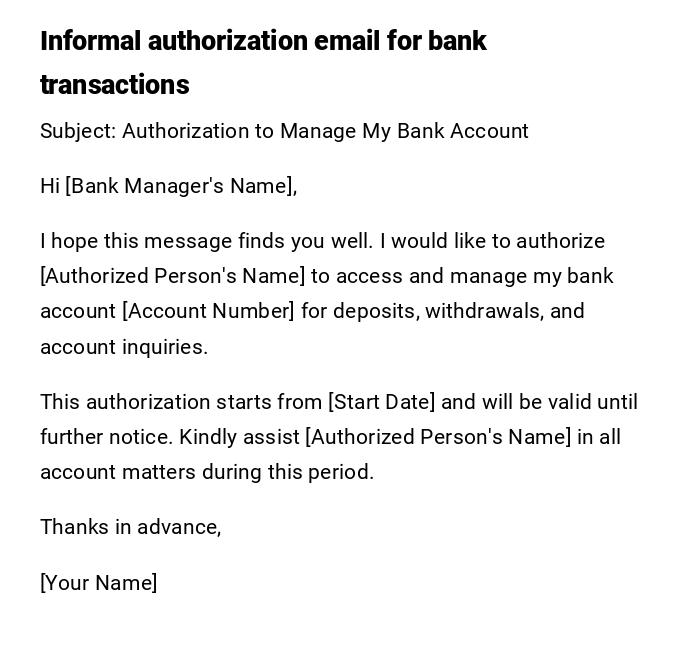Click the "Subject:" label
Viewport: 700px width, 645px height.
point(78,131)
